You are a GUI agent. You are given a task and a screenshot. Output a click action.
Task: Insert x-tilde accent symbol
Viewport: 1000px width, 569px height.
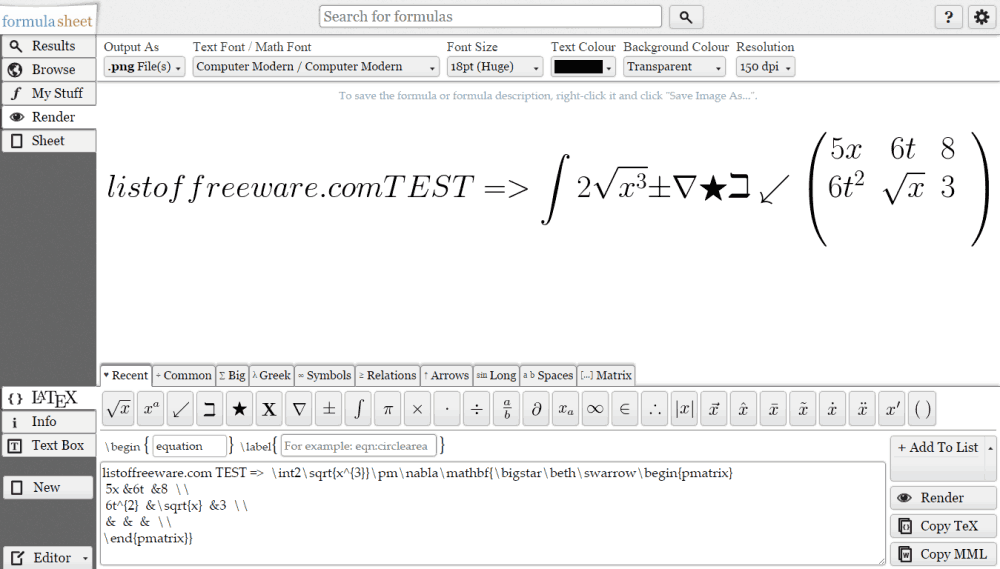(803, 409)
